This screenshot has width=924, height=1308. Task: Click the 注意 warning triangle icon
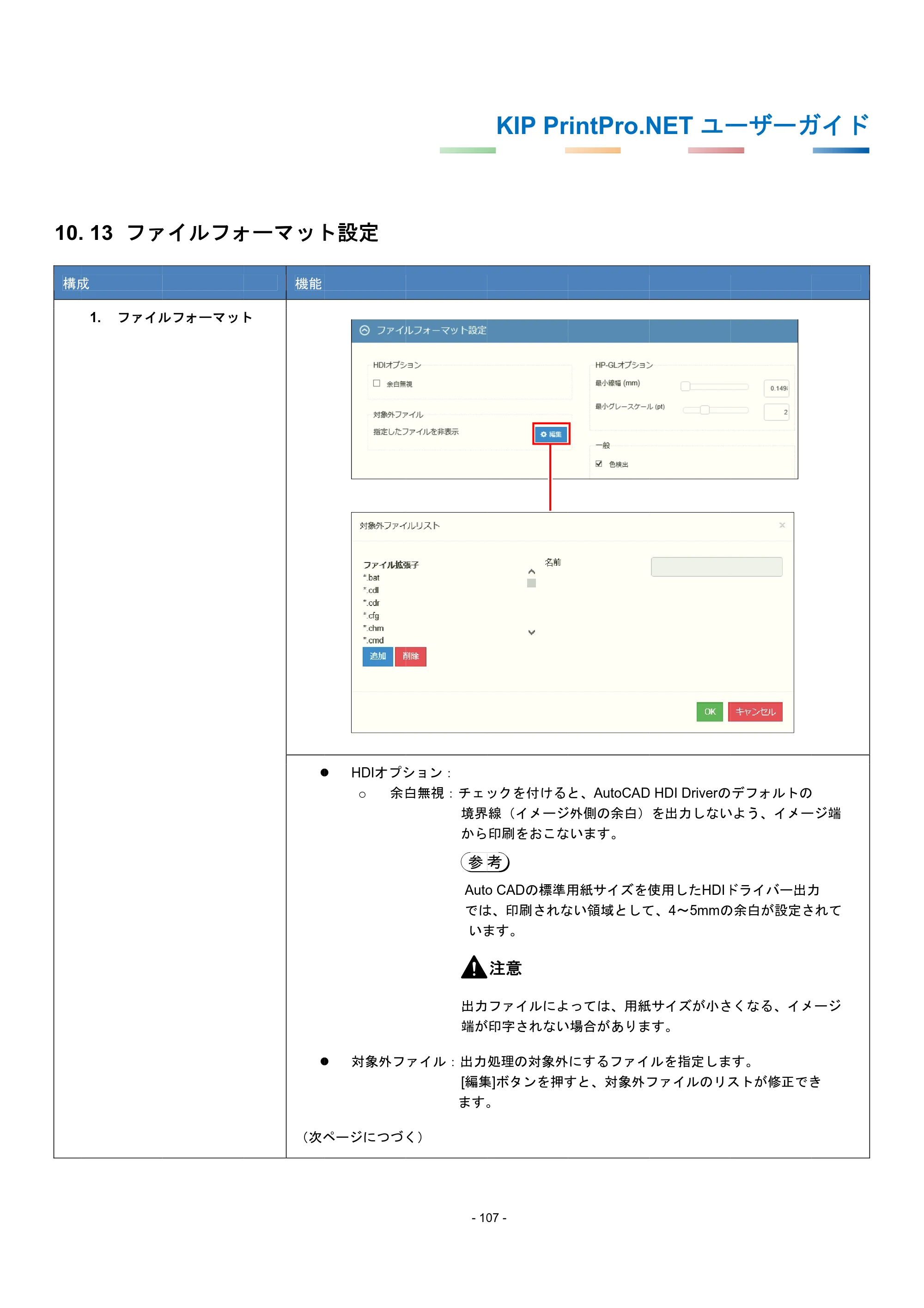tap(473, 967)
